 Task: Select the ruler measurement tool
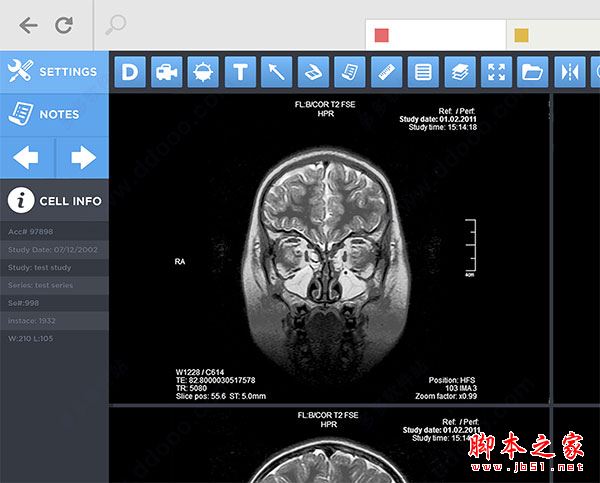(x=386, y=72)
